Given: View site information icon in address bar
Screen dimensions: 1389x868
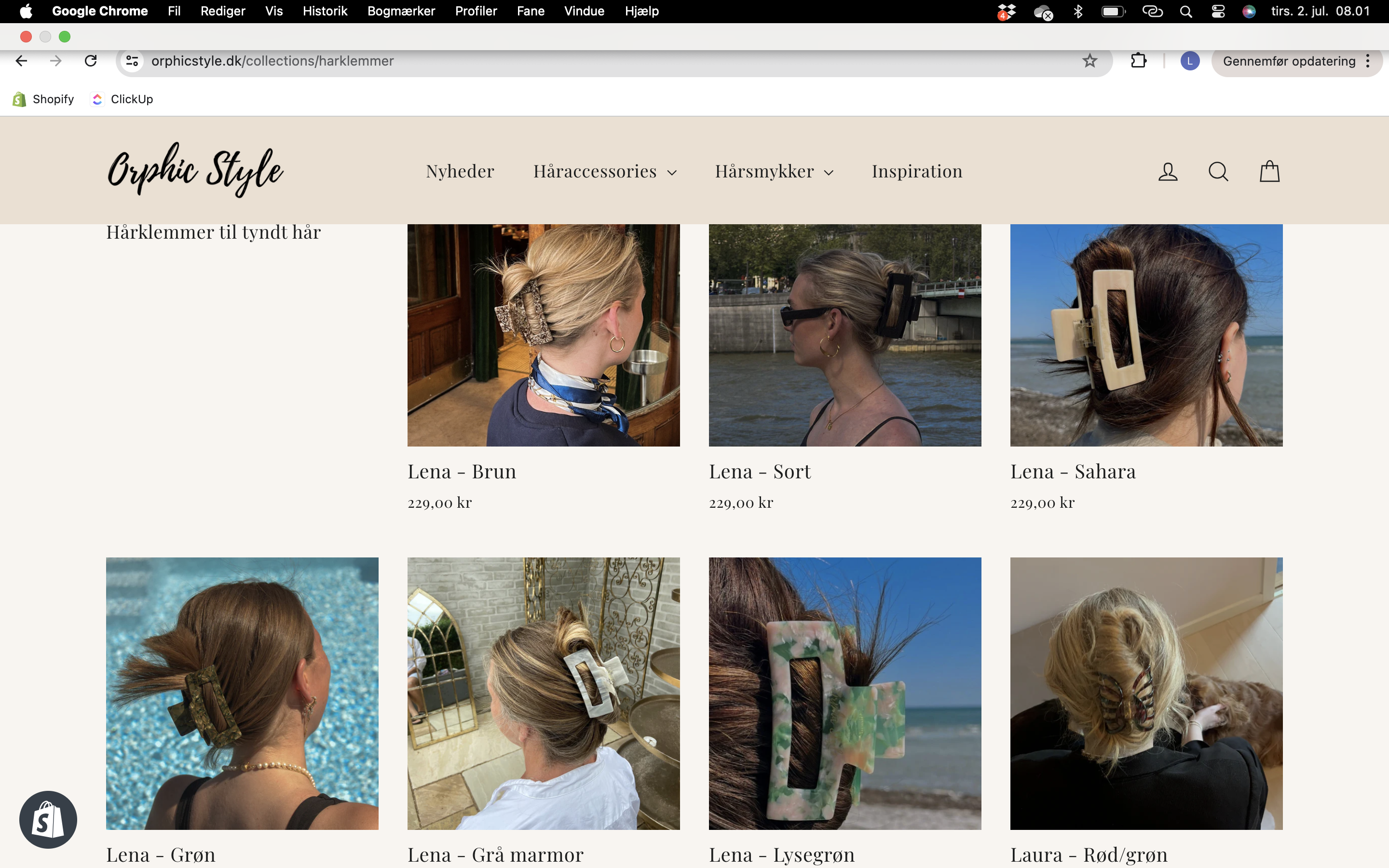Looking at the screenshot, I should 133,61.
